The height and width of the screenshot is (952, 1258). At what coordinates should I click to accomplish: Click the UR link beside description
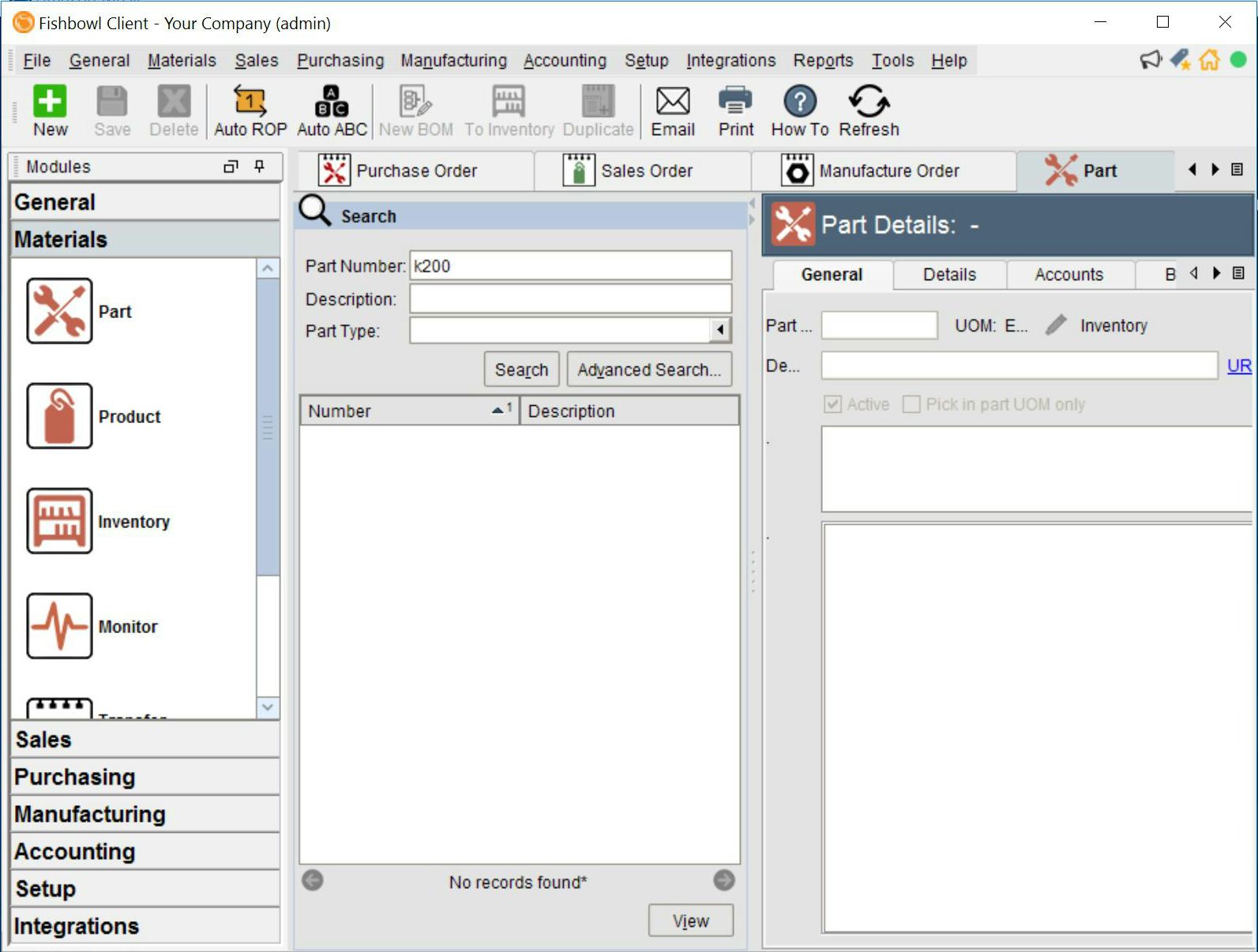[1239, 365]
